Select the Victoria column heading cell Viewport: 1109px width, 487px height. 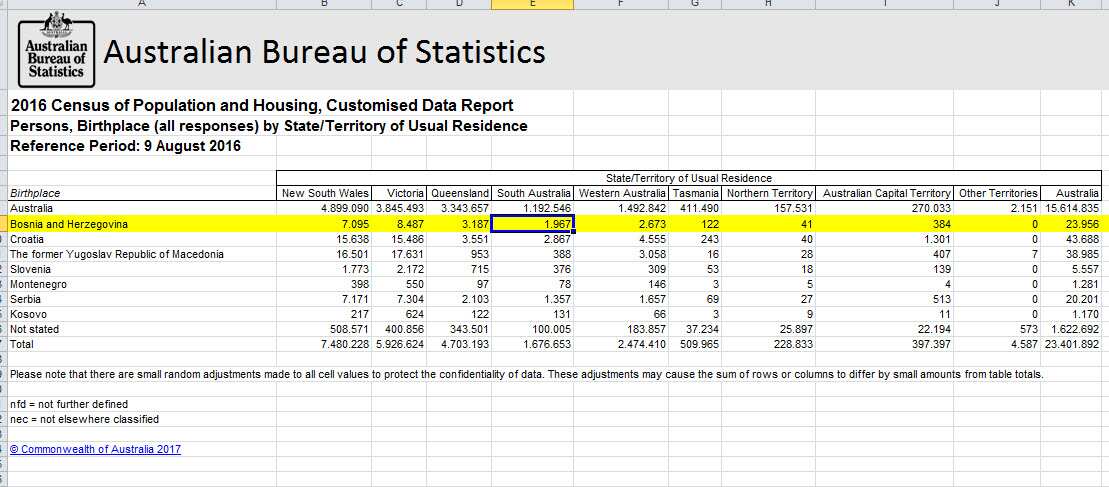click(401, 192)
